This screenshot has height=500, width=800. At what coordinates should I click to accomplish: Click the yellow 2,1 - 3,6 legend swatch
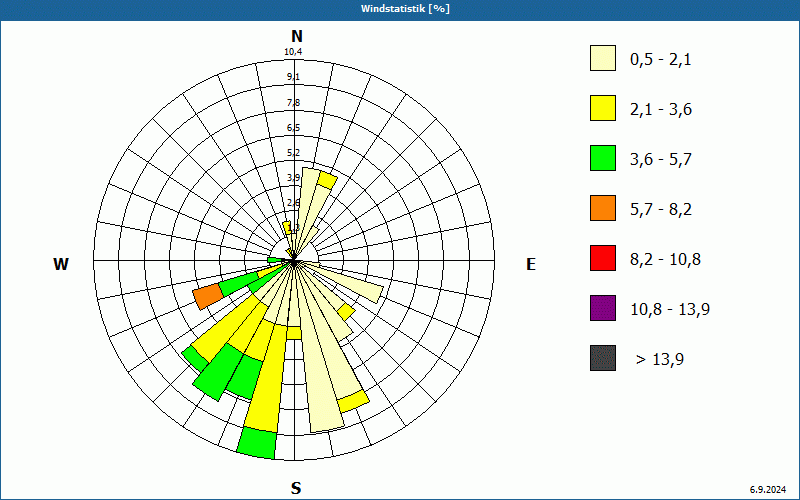603,108
